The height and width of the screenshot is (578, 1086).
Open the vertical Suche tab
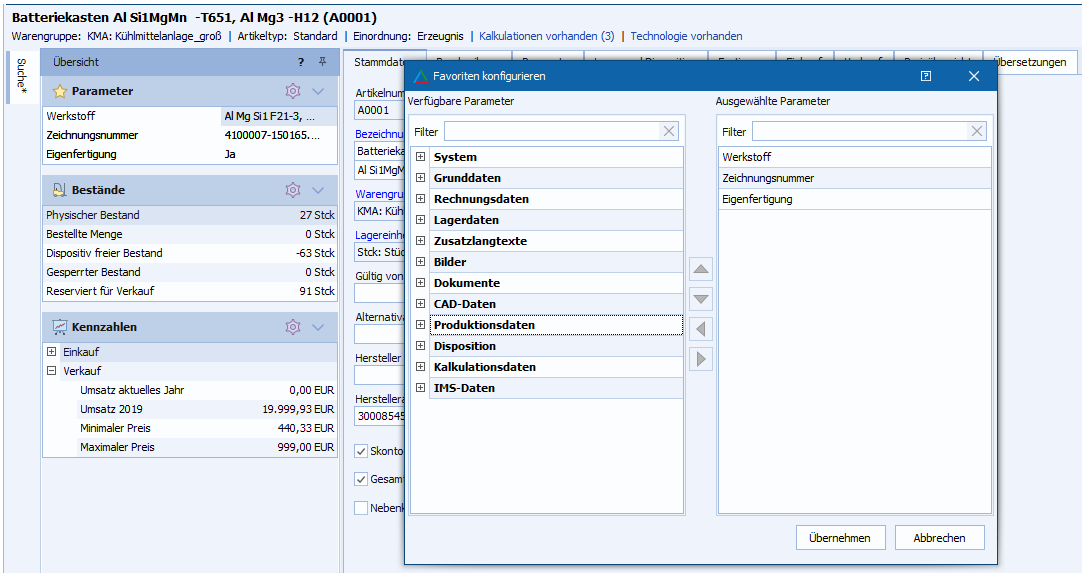pos(21,77)
